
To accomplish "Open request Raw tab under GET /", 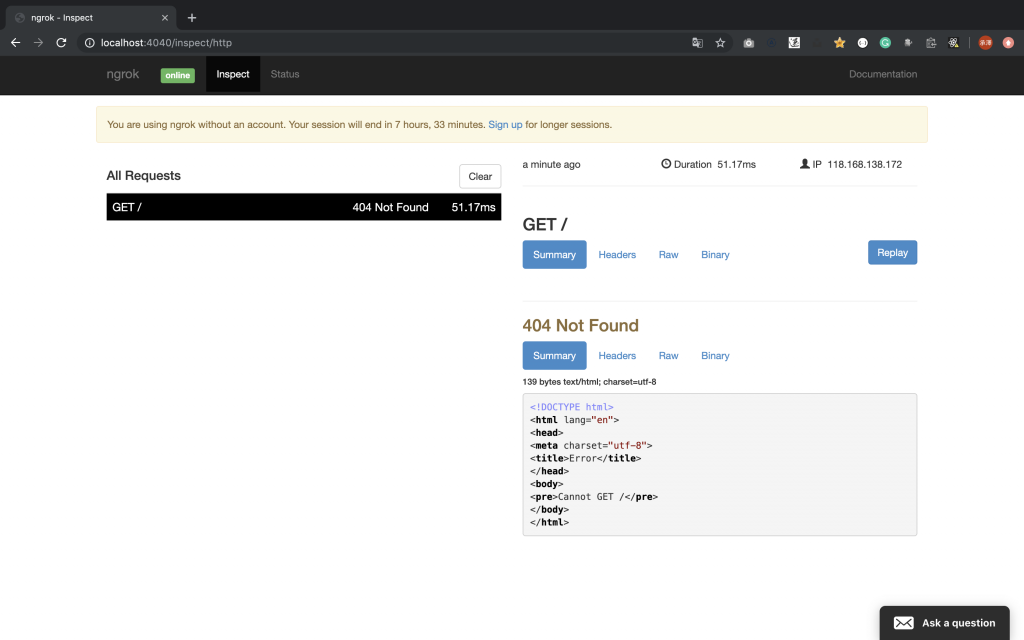I will pyautogui.click(x=668, y=255).
